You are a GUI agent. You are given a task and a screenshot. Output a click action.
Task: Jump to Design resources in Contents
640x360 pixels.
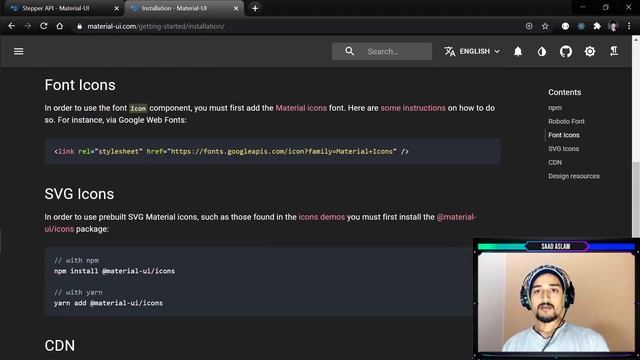(x=574, y=176)
